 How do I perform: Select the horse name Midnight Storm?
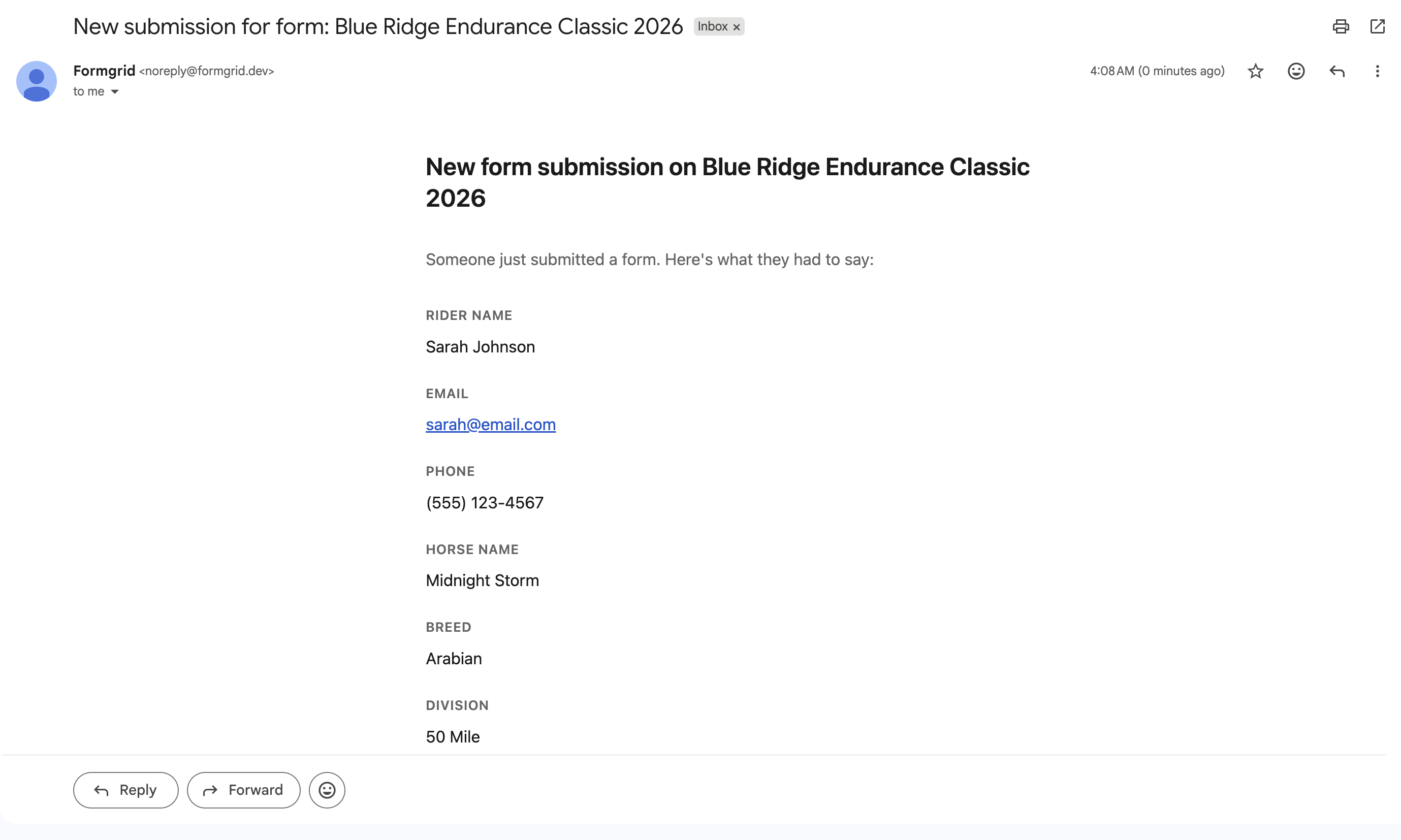point(482,580)
